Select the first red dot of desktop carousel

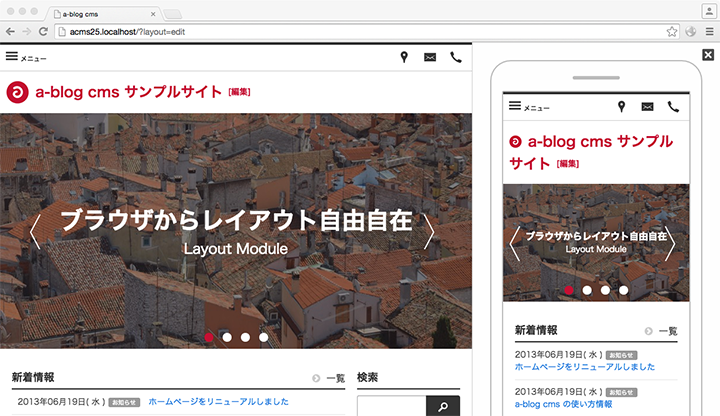coord(209,337)
